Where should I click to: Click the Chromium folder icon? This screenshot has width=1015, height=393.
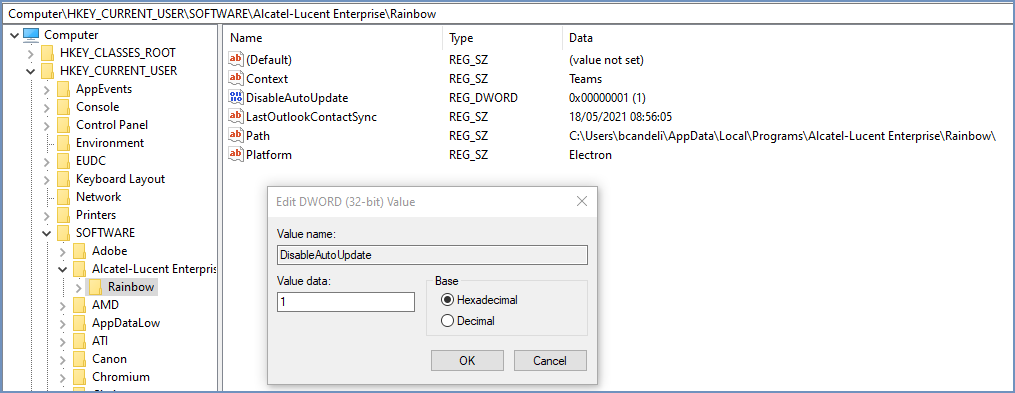[x=79, y=377]
